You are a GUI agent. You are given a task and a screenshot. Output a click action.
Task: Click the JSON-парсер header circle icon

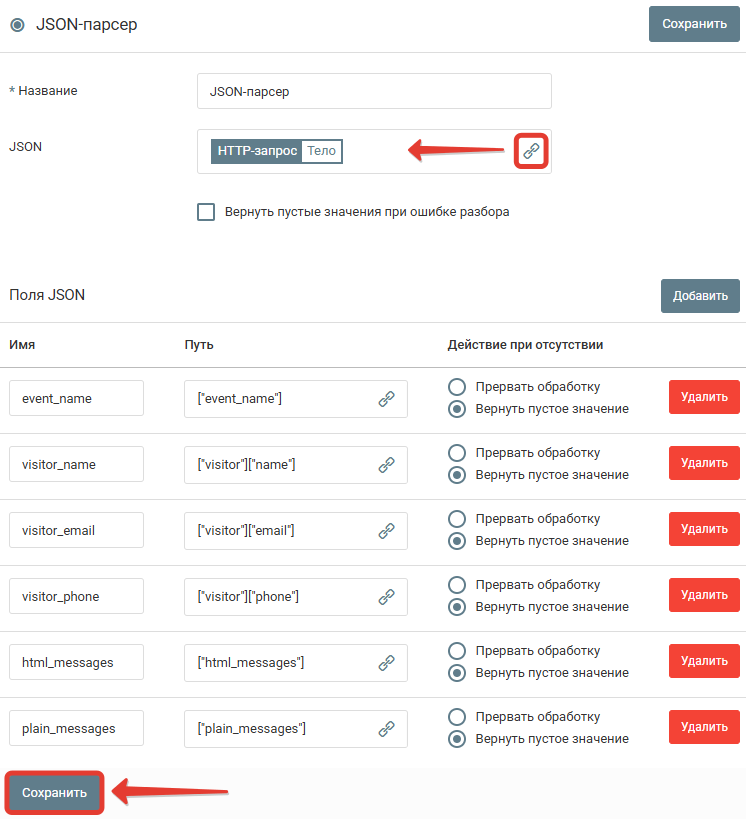click(17, 25)
